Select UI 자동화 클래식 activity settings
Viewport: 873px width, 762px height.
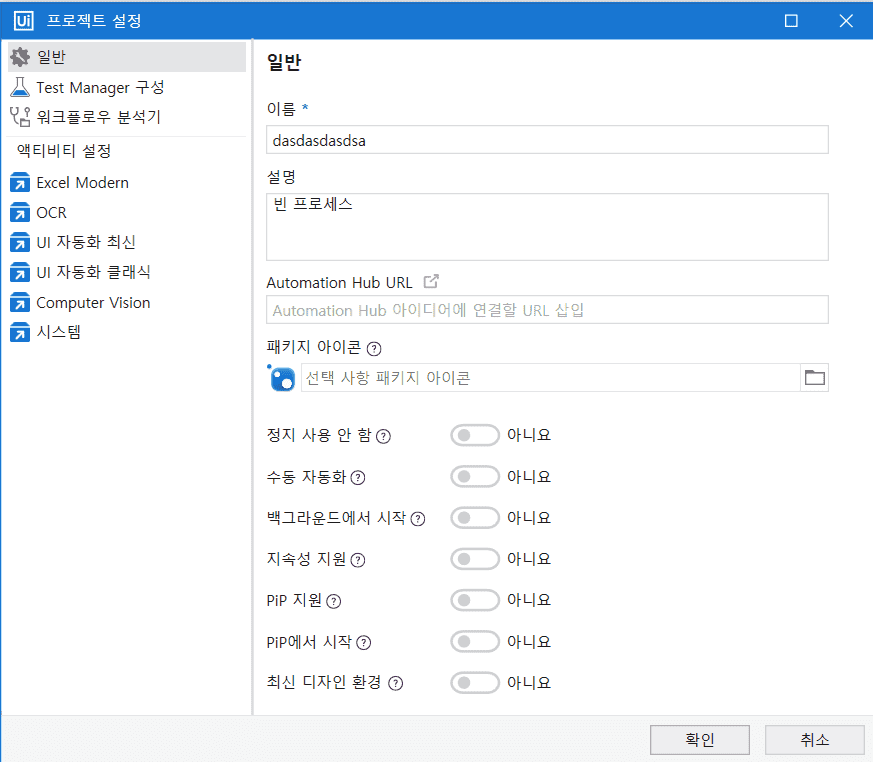[x=127, y=273]
